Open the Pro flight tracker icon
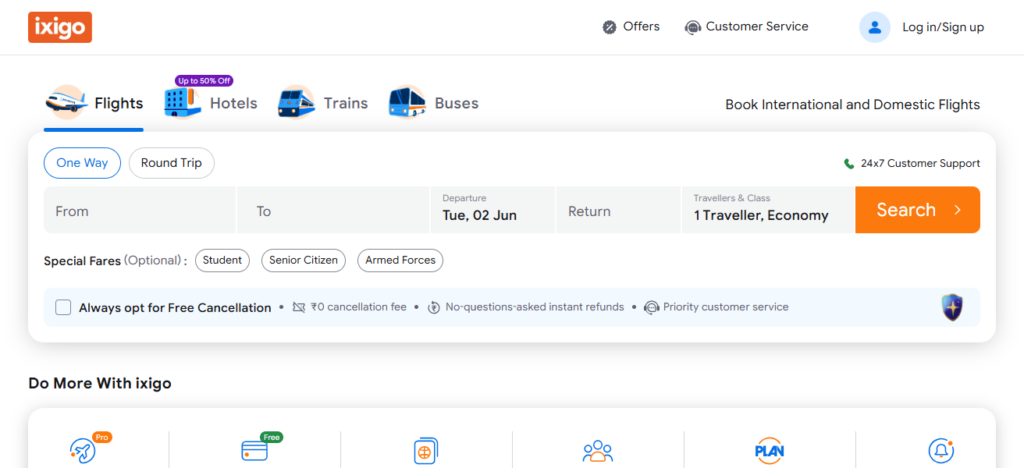Screen dimensions: 1024x468 tap(83, 450)
